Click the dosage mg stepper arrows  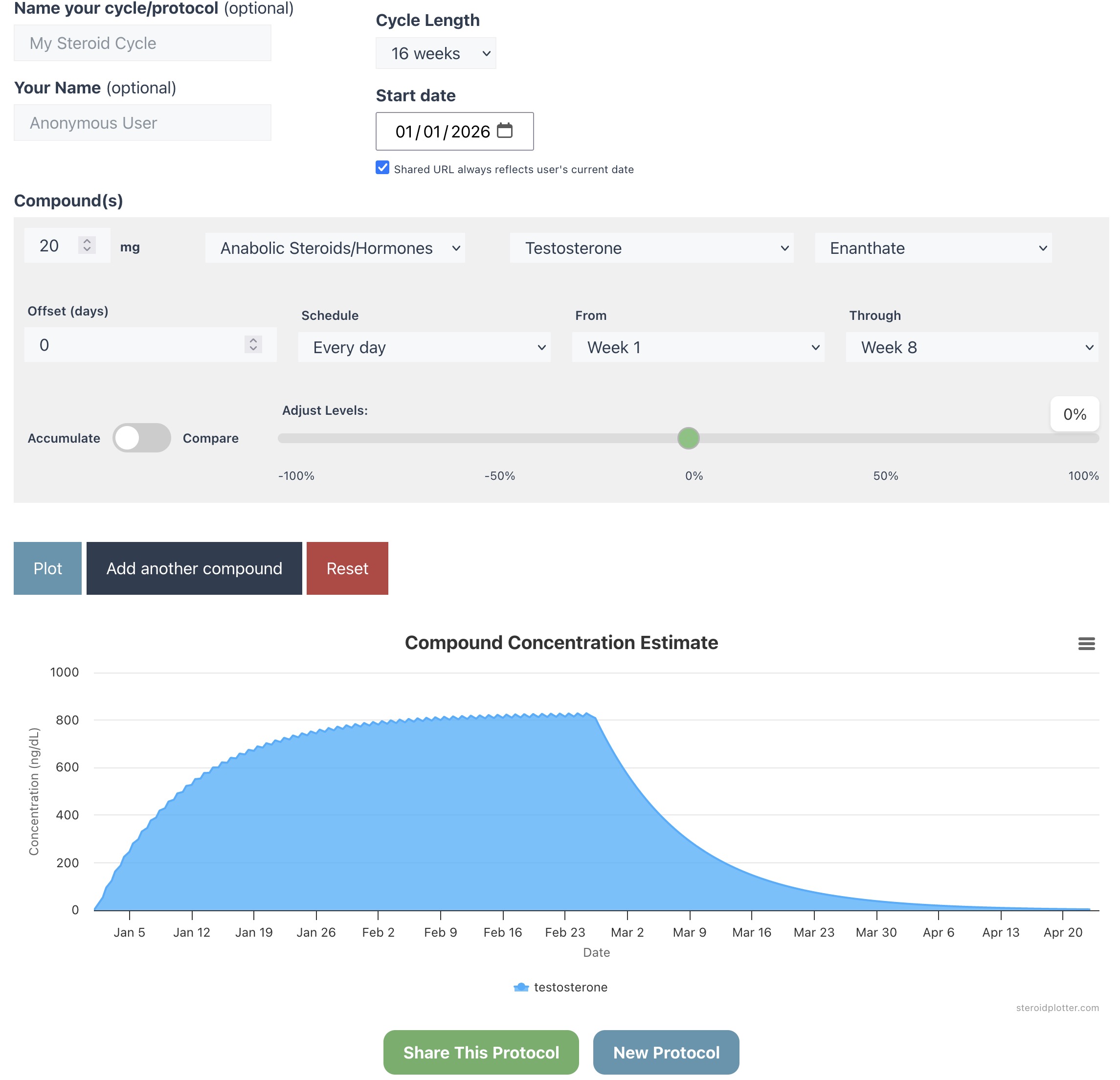coord(87,245)
